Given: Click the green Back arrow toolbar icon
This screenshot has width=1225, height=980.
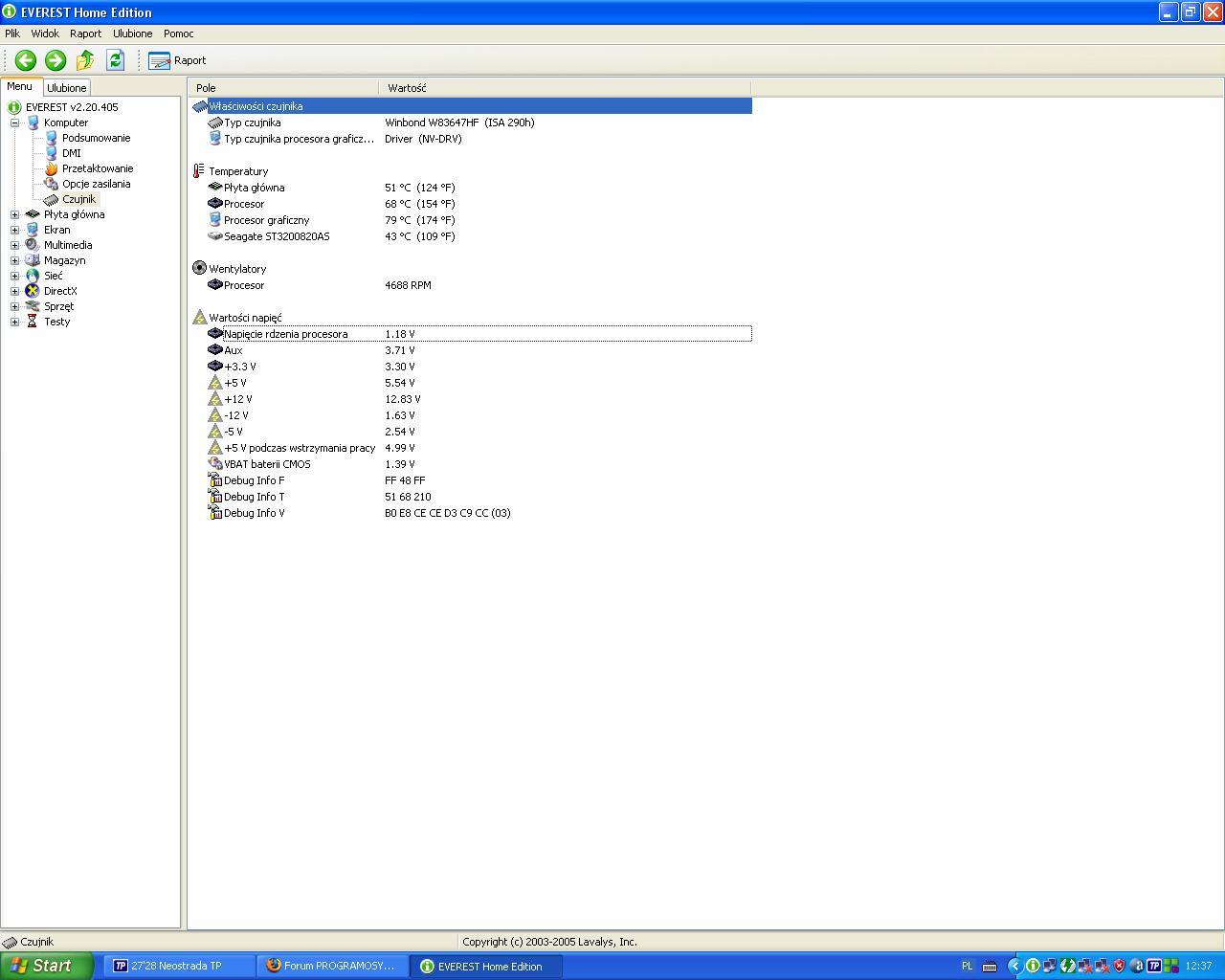Looking at the screenshot, I should [26, 60].
